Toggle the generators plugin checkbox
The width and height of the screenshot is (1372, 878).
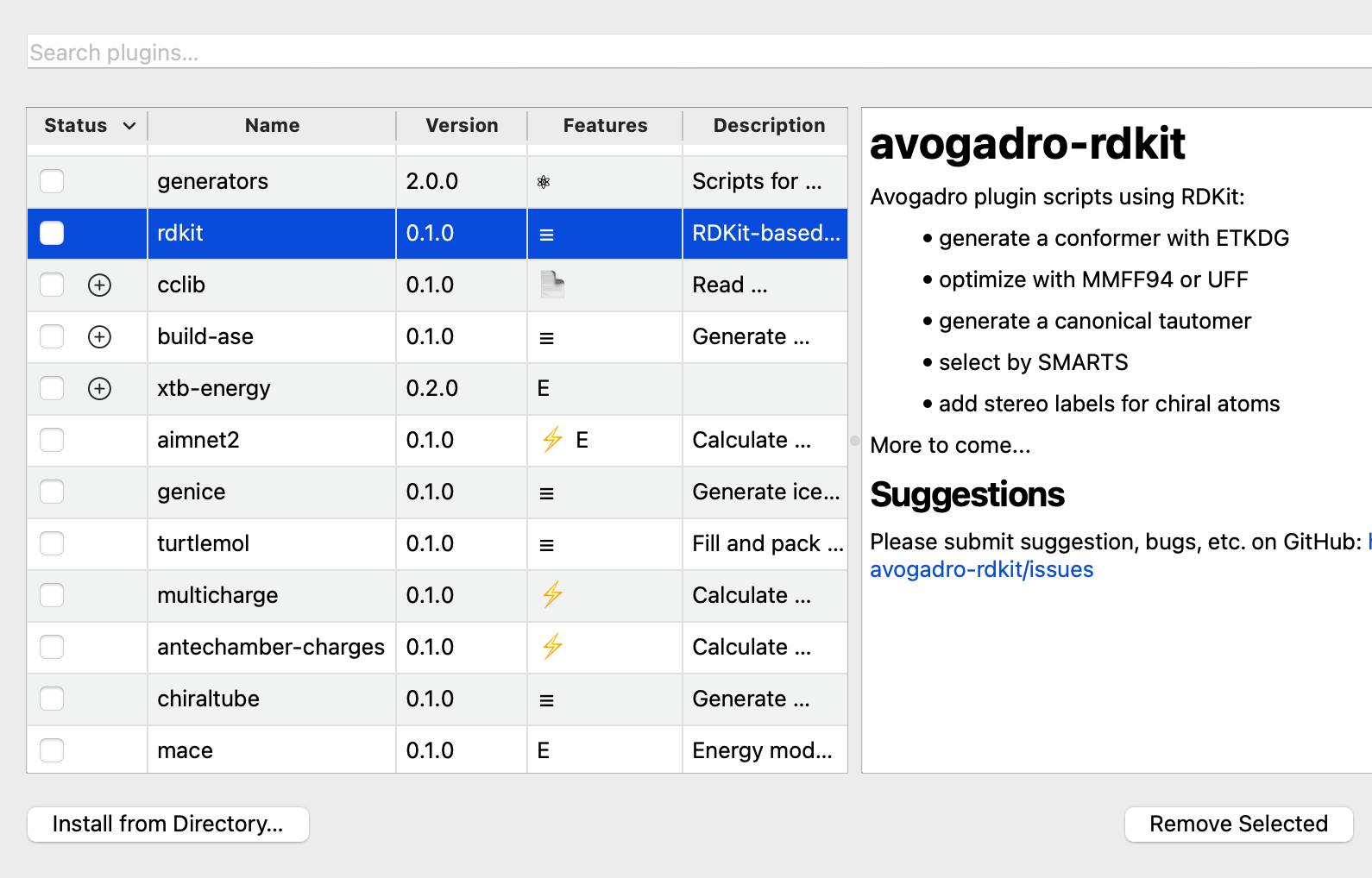[x=52, y=181]
